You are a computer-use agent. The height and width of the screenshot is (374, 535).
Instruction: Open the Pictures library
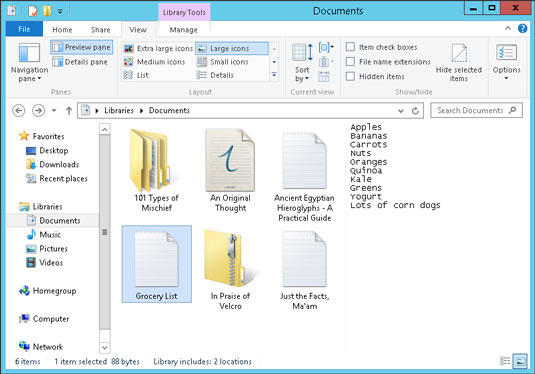pyautogui.click(x=47, y=248)
